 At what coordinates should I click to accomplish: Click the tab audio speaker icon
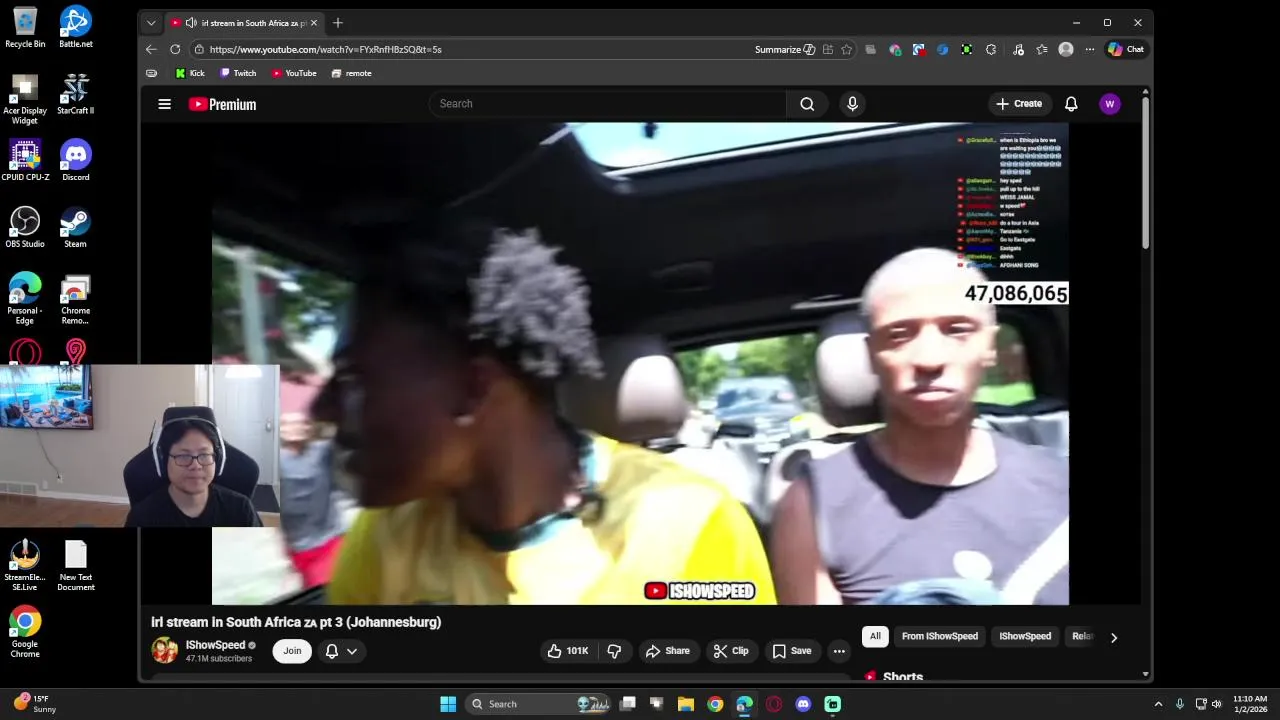point(190,22)
